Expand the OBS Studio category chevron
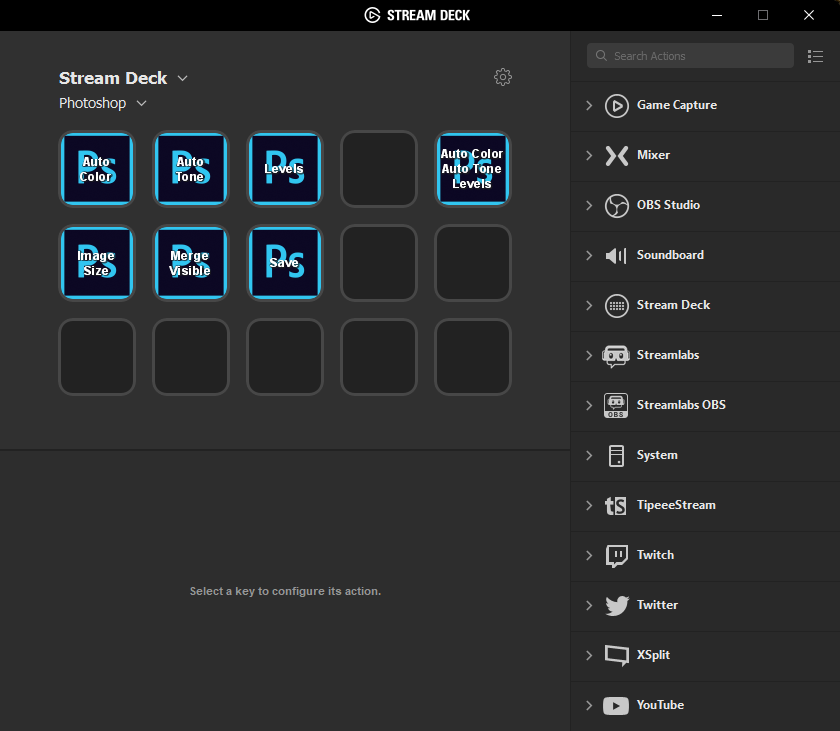The image size is (840, 731). tap(589, 206)
